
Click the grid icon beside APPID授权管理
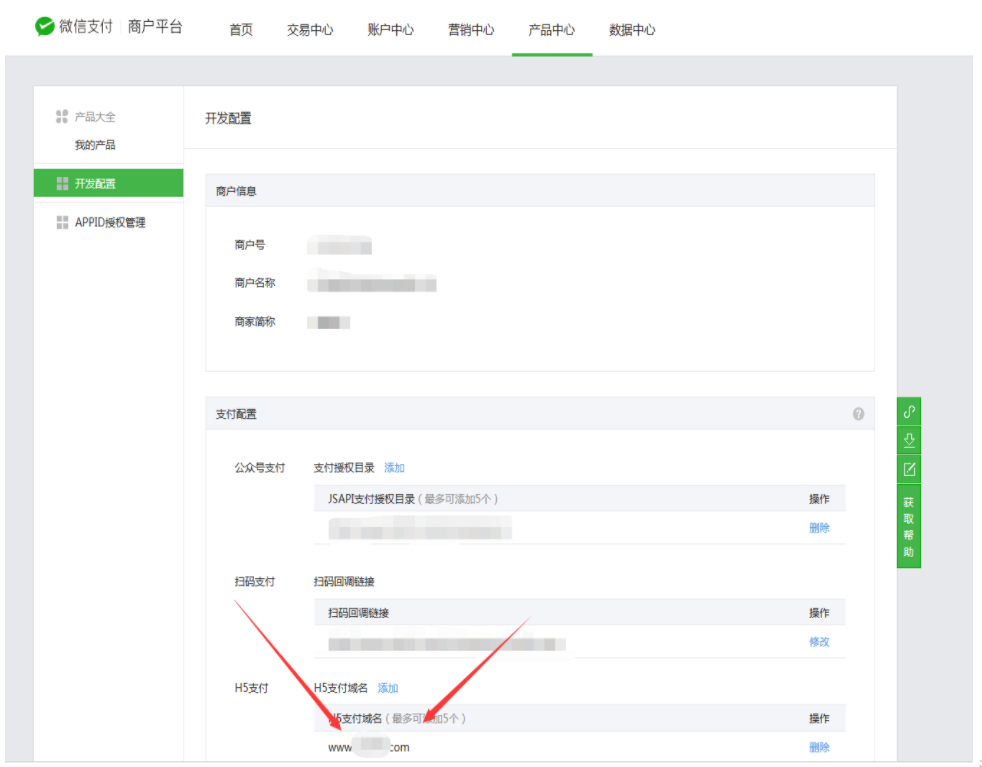coord(62,222)
